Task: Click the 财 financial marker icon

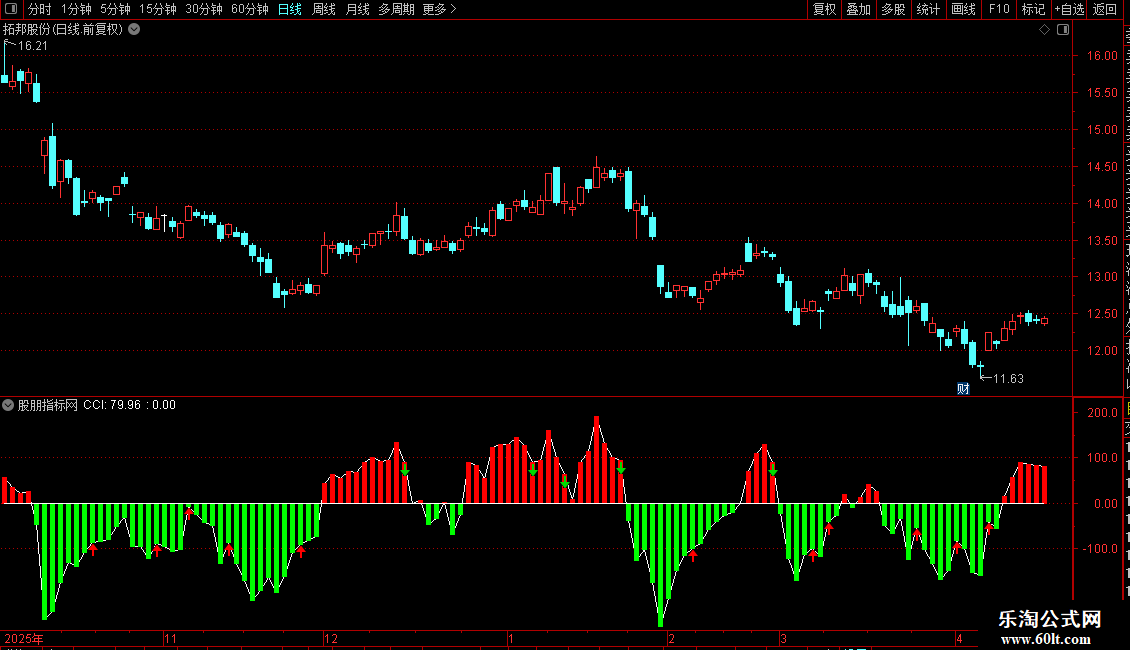Action: point(963,389)
